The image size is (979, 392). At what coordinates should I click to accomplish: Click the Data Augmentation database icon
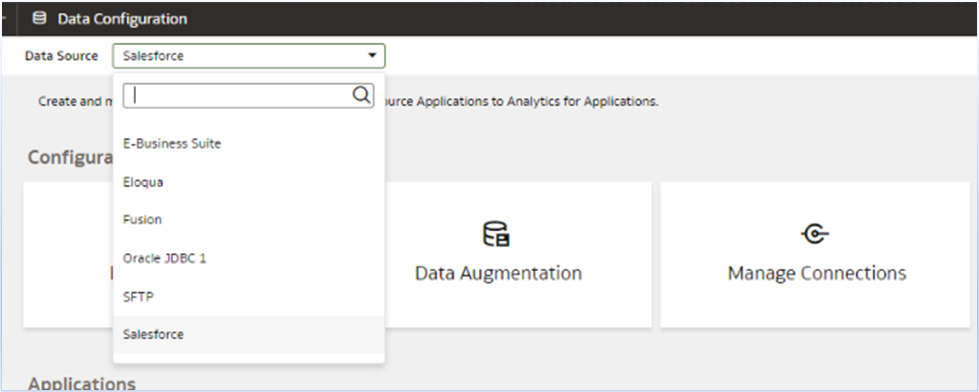(497, 234)
